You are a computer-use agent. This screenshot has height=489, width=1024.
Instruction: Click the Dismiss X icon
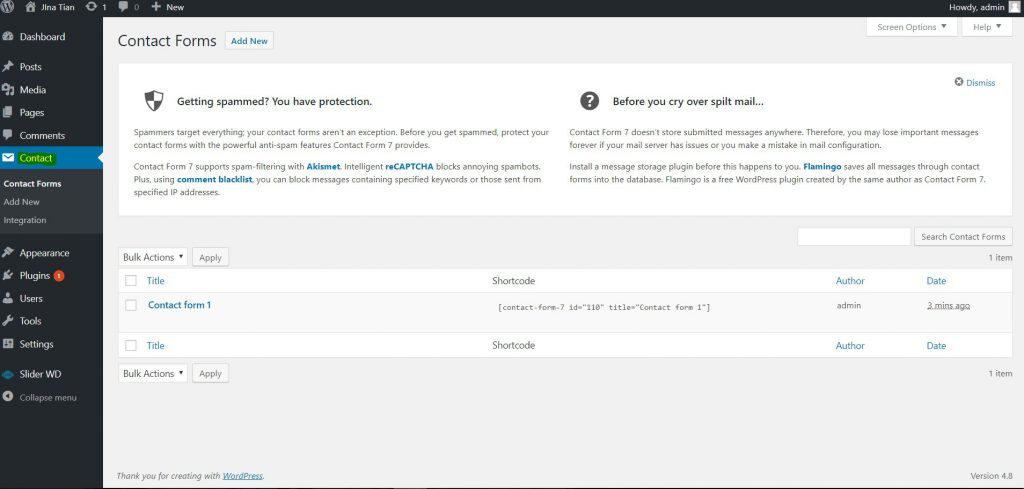(959, 82)
